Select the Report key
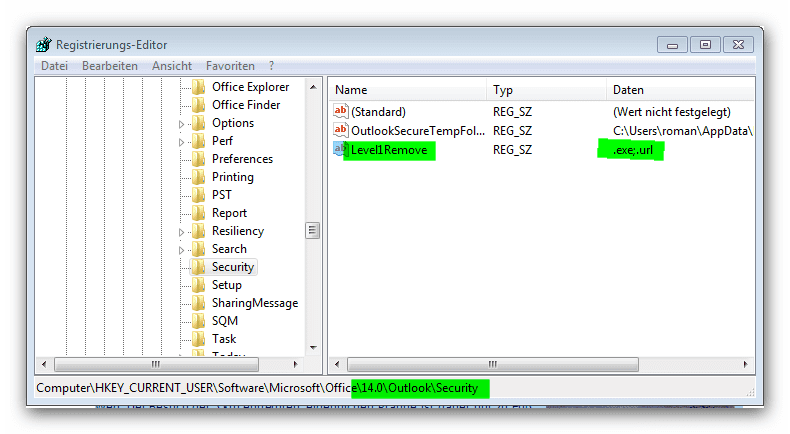 click(x=229, y=213)
